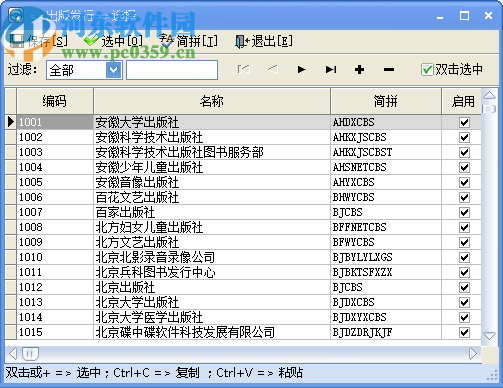
Task: Click horizontal scrollbar right arrow
Action: click(473, 354)
